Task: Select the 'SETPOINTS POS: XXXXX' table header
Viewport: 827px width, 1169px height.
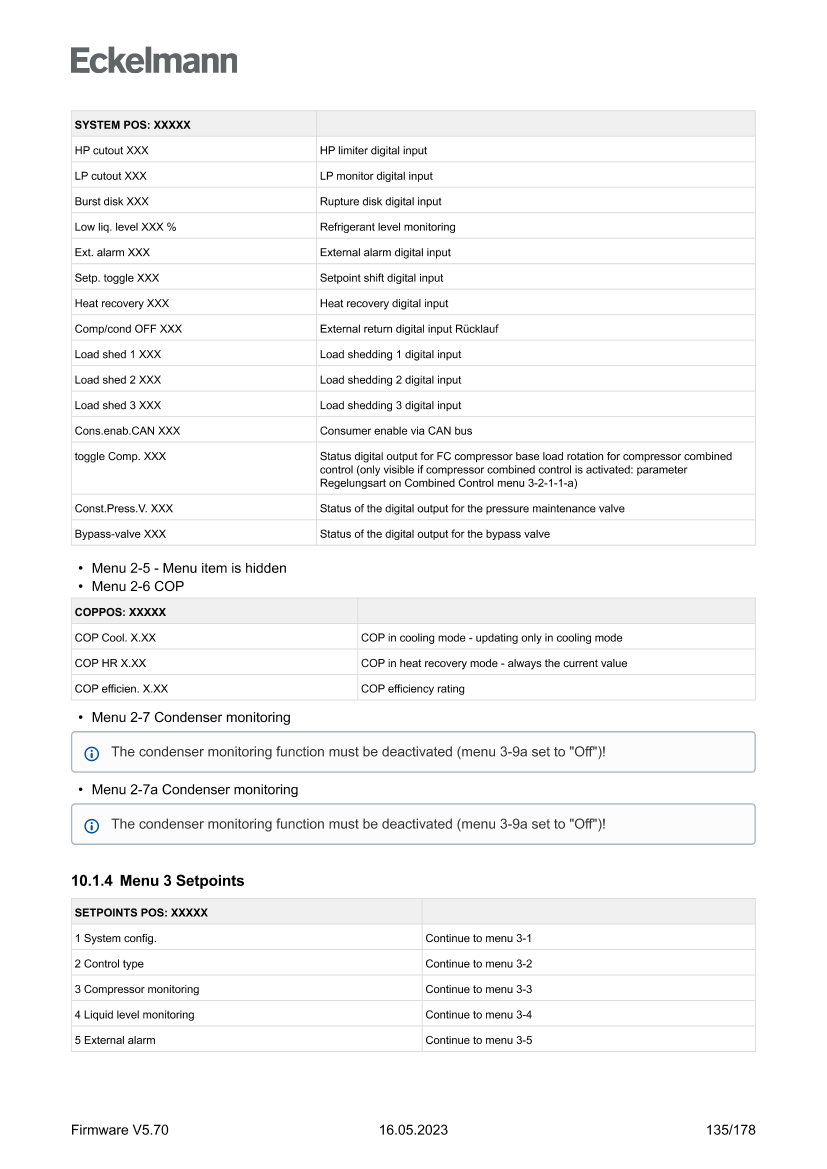Action: [141, 913]
